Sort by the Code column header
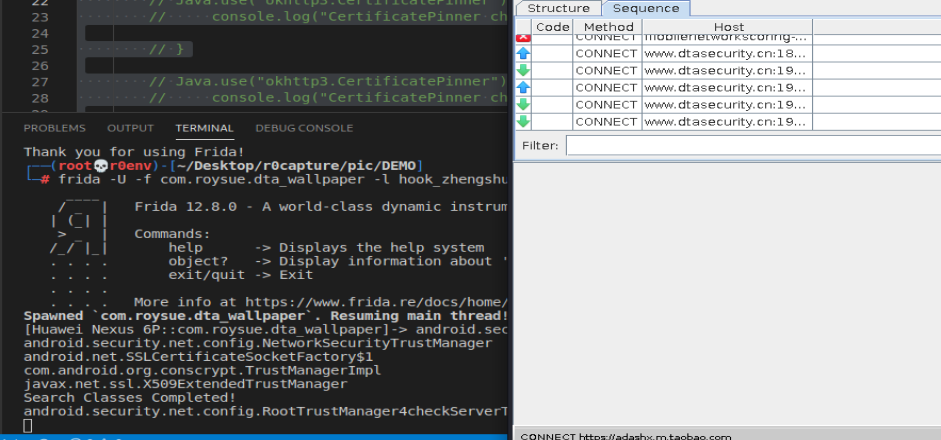This screenshot has height=440, width=941. [x=552, y=27]
